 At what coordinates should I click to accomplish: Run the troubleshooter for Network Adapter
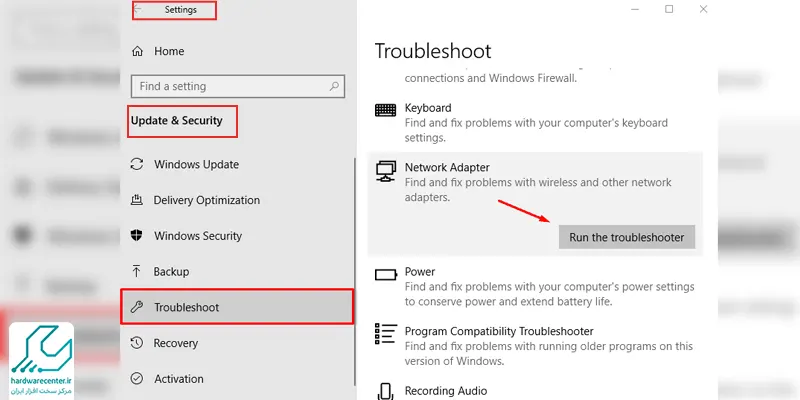(x=627, y=237)
